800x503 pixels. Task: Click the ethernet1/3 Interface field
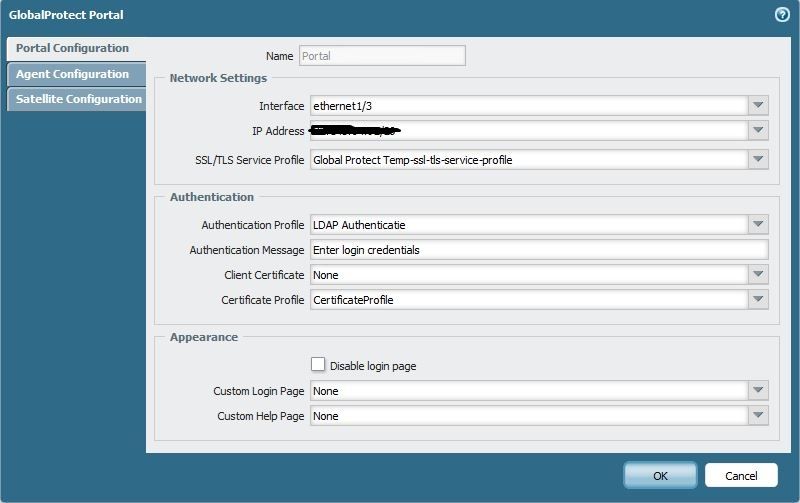[527, 106]
